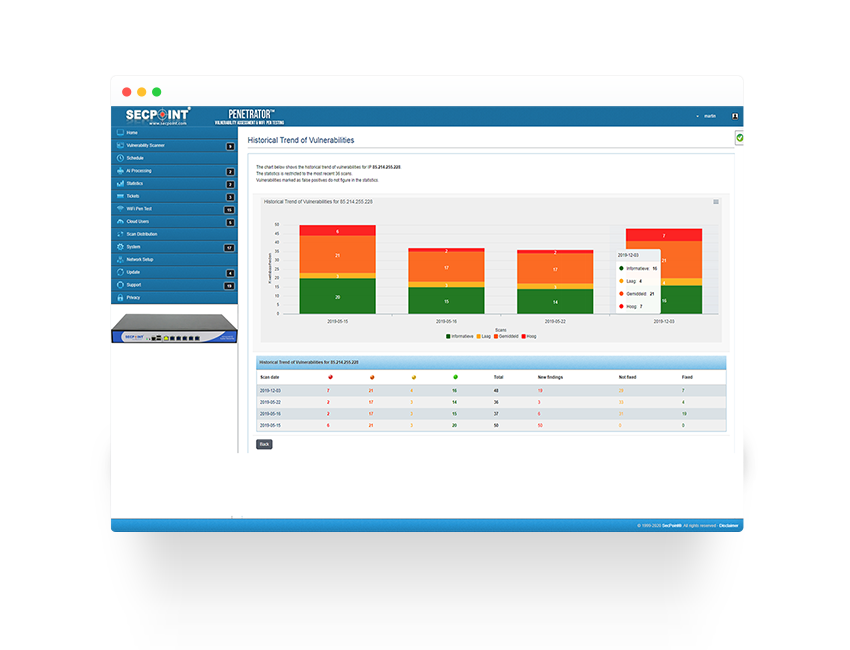Click the Privacy padlock icon
This screenshot has height=650, width=850.
point(120,298)
